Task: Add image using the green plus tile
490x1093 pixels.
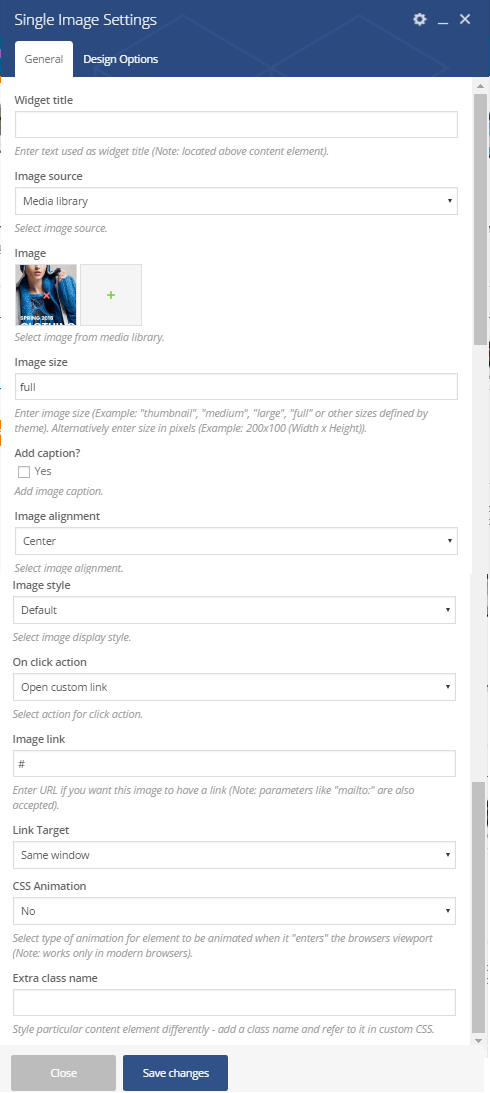Action: click(x=111, y=295)
